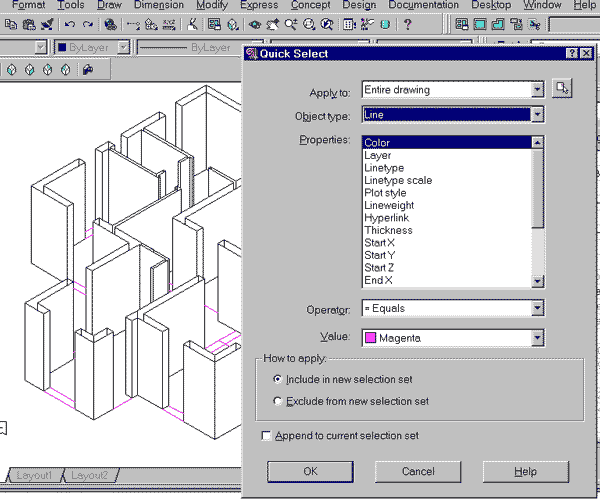Open the Apply to dropdown

click(537, 90)
